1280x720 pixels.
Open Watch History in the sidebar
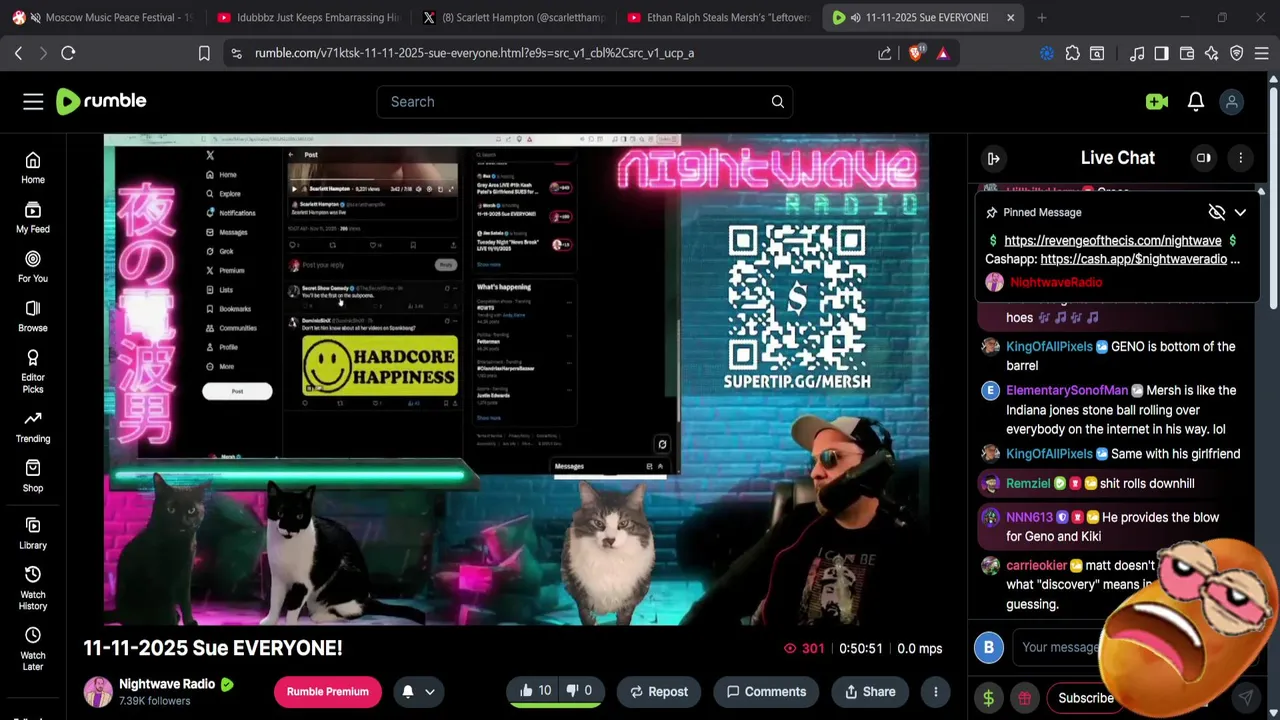33,588
